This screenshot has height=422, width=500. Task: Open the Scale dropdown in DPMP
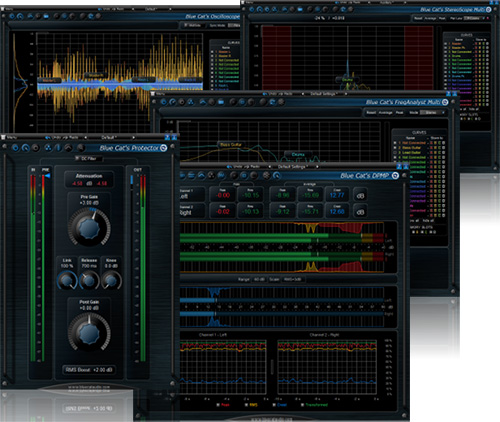tap(293, 279)
